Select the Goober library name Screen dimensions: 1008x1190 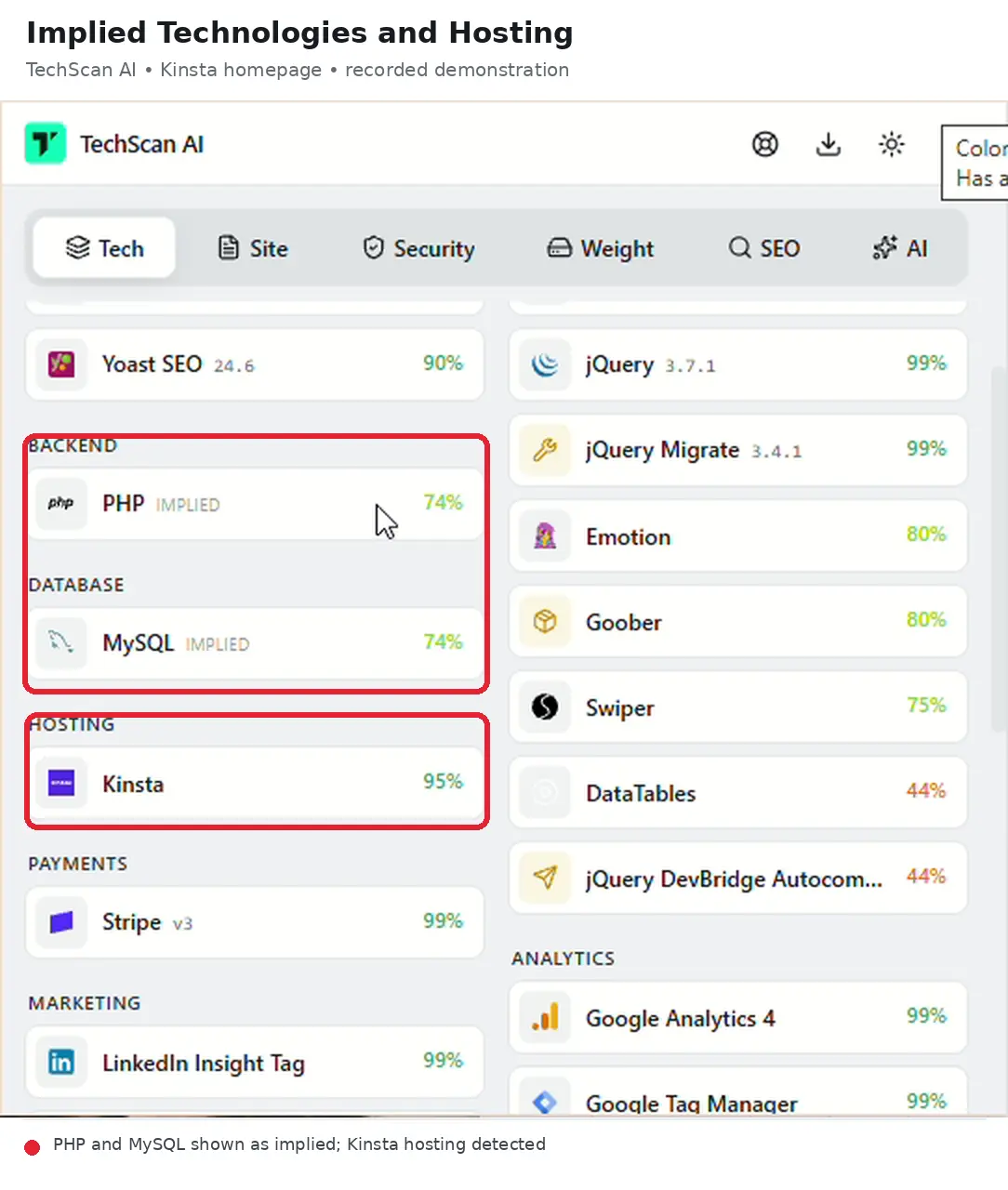point(623,622)
